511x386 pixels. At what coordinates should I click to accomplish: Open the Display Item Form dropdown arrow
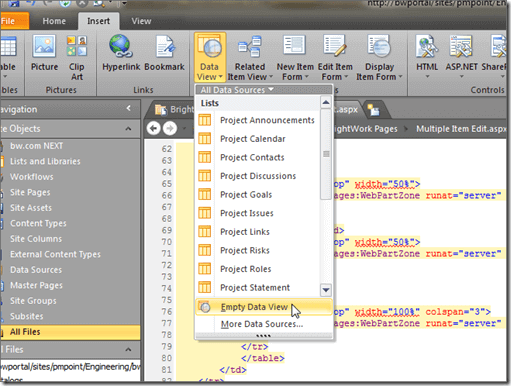tap(400, 77)
